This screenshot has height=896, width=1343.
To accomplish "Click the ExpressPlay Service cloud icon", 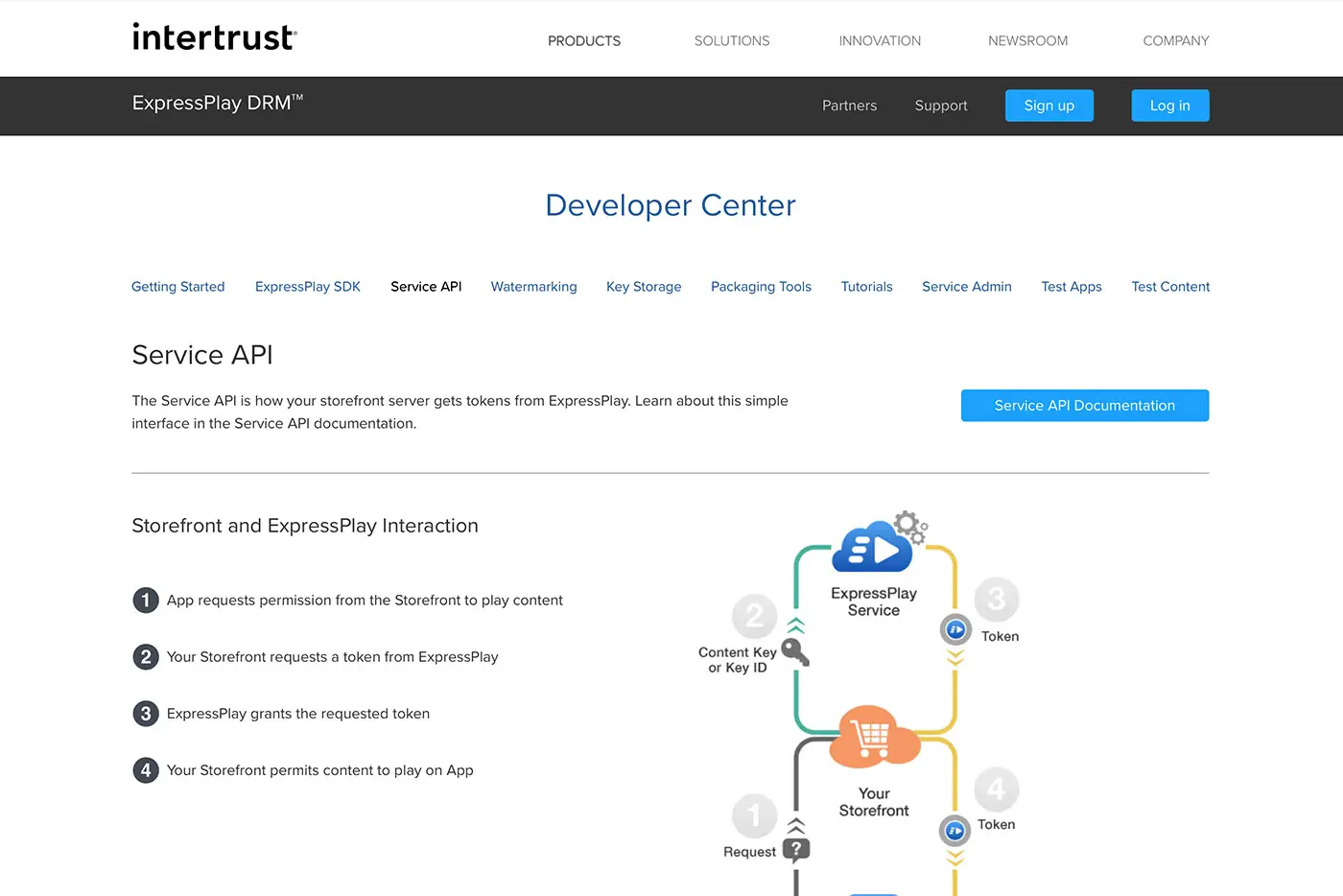I will (872, 546).
